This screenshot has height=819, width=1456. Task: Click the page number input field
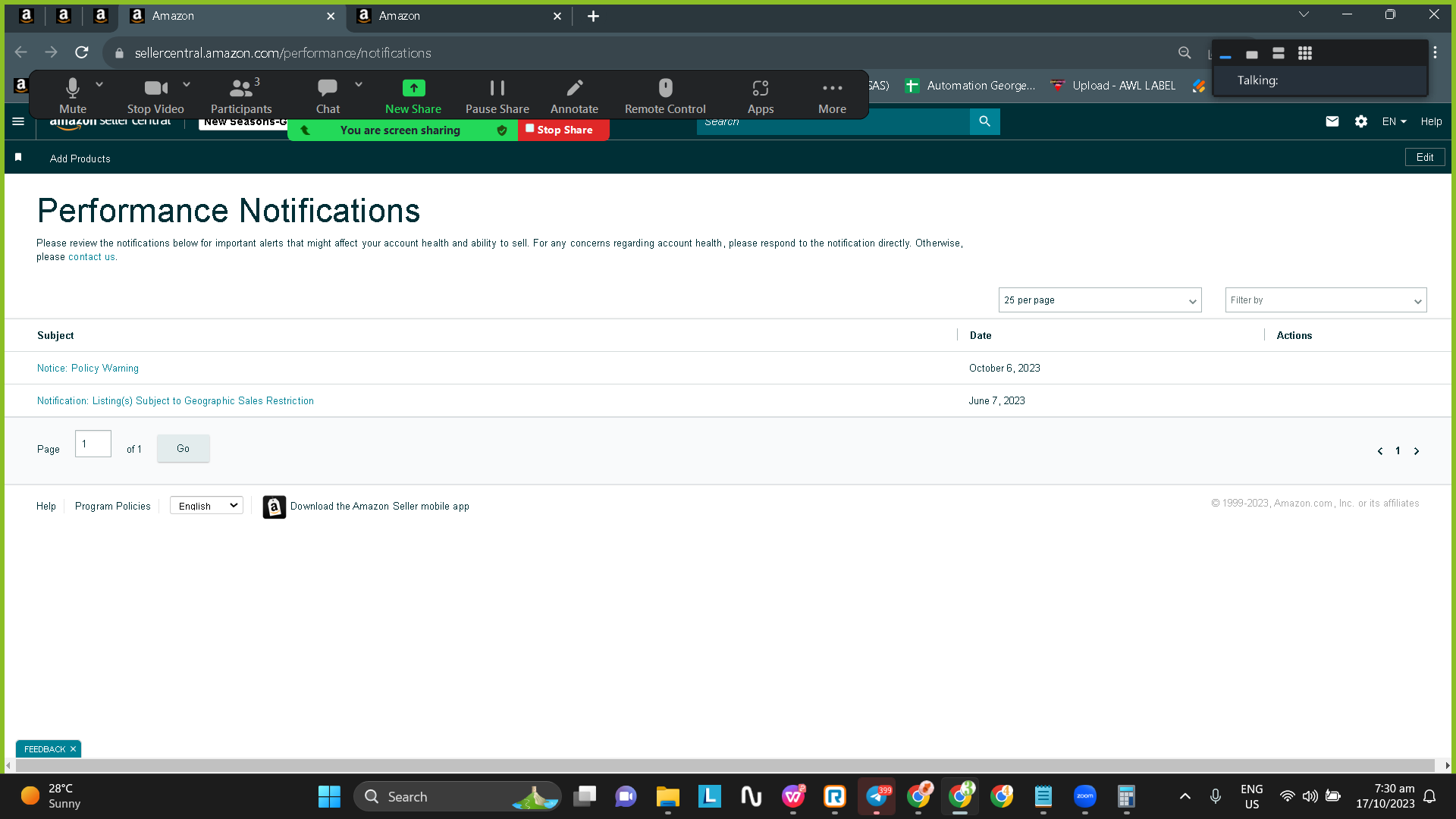point(93,444)
